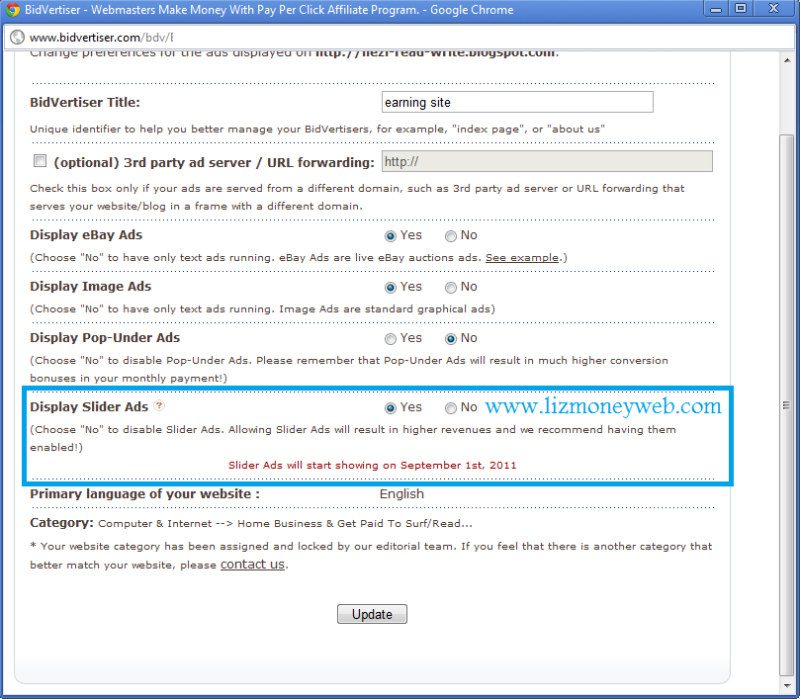Select Yes for Display Pop-Under Ads
800x699 pixels.
coord(390,339)
